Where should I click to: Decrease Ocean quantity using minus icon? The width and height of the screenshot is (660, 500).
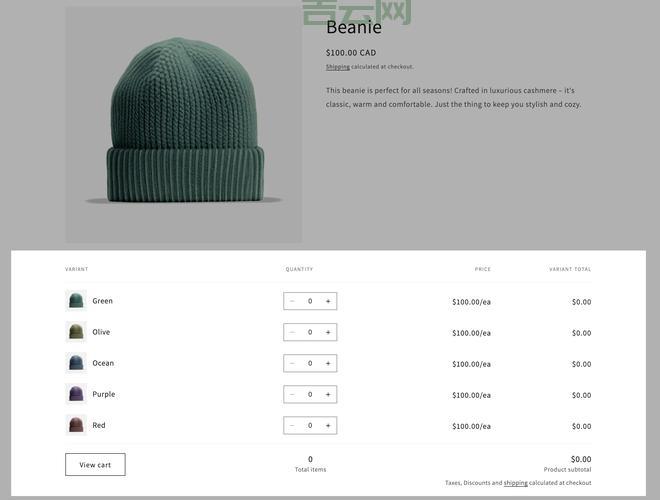[292, 363]
